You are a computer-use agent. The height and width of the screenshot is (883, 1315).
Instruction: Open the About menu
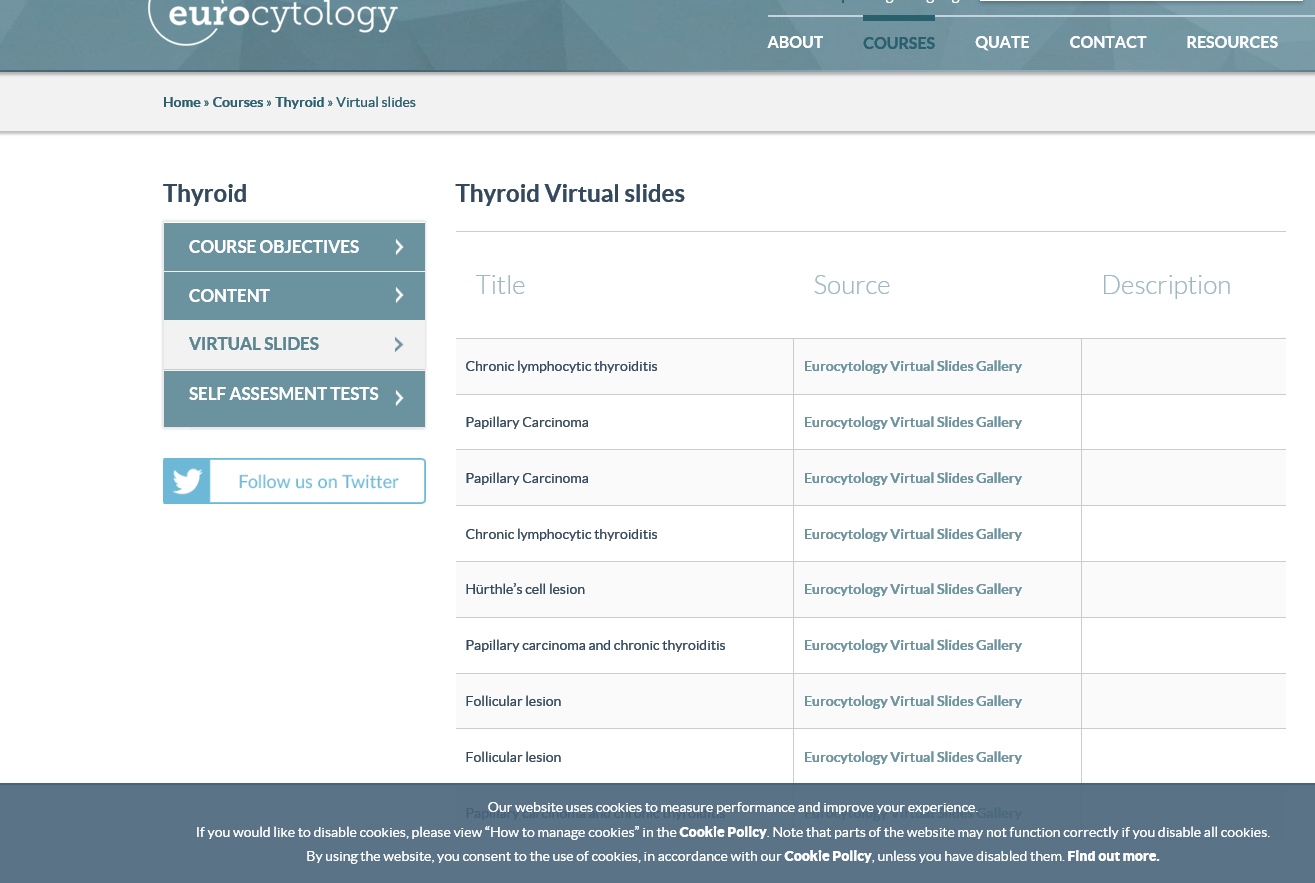(x=795, y=42)
